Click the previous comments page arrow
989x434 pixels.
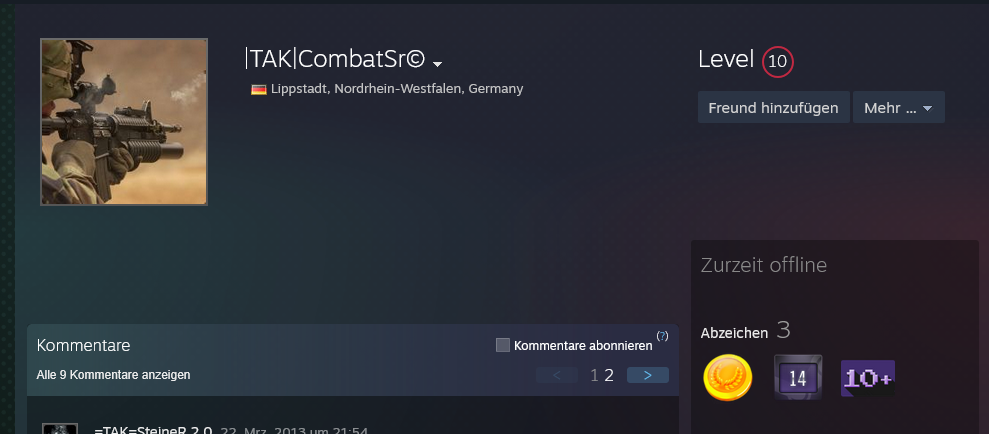pyautogui.click(x=557, y=375)
